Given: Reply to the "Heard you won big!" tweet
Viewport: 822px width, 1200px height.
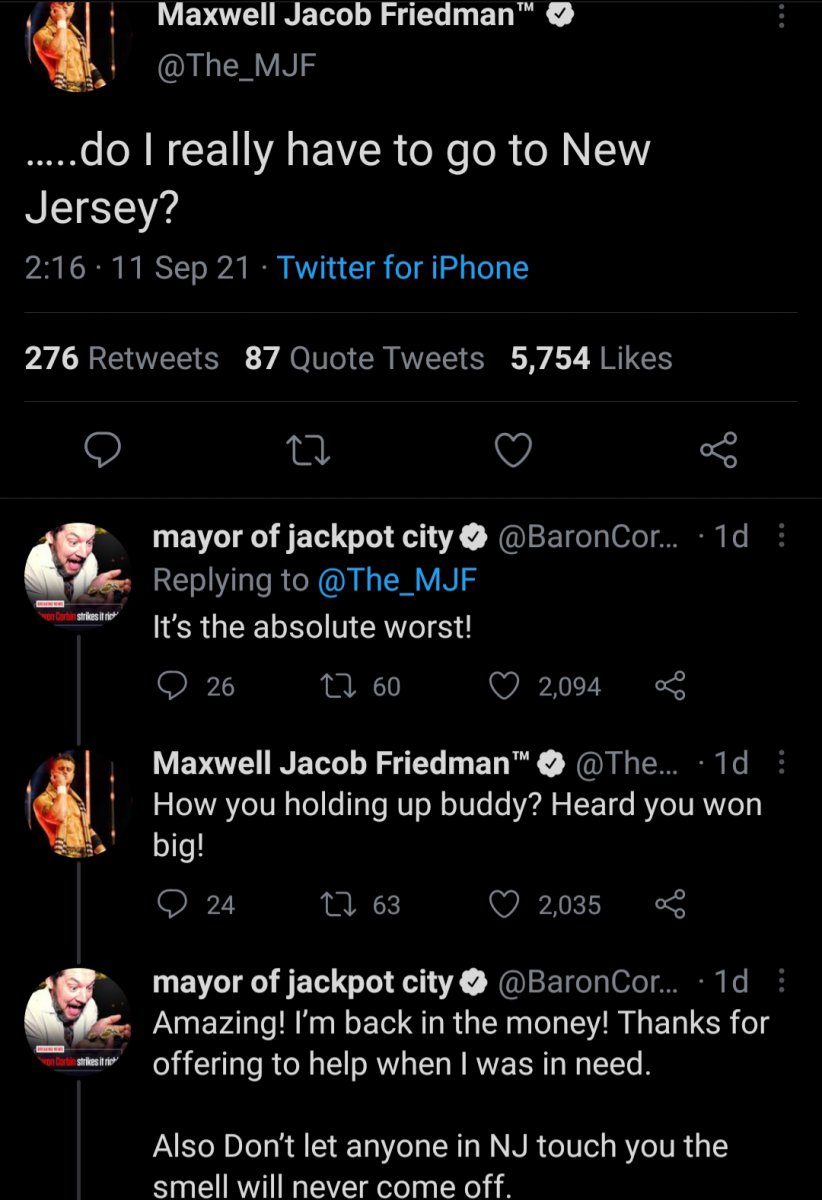Looking at the screenshot, I should tap(174, 905).
